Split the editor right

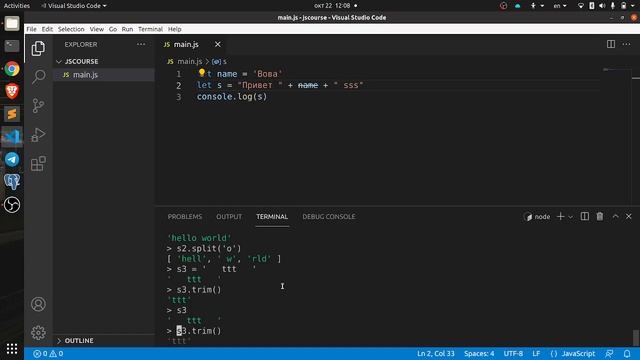[611, 44]
